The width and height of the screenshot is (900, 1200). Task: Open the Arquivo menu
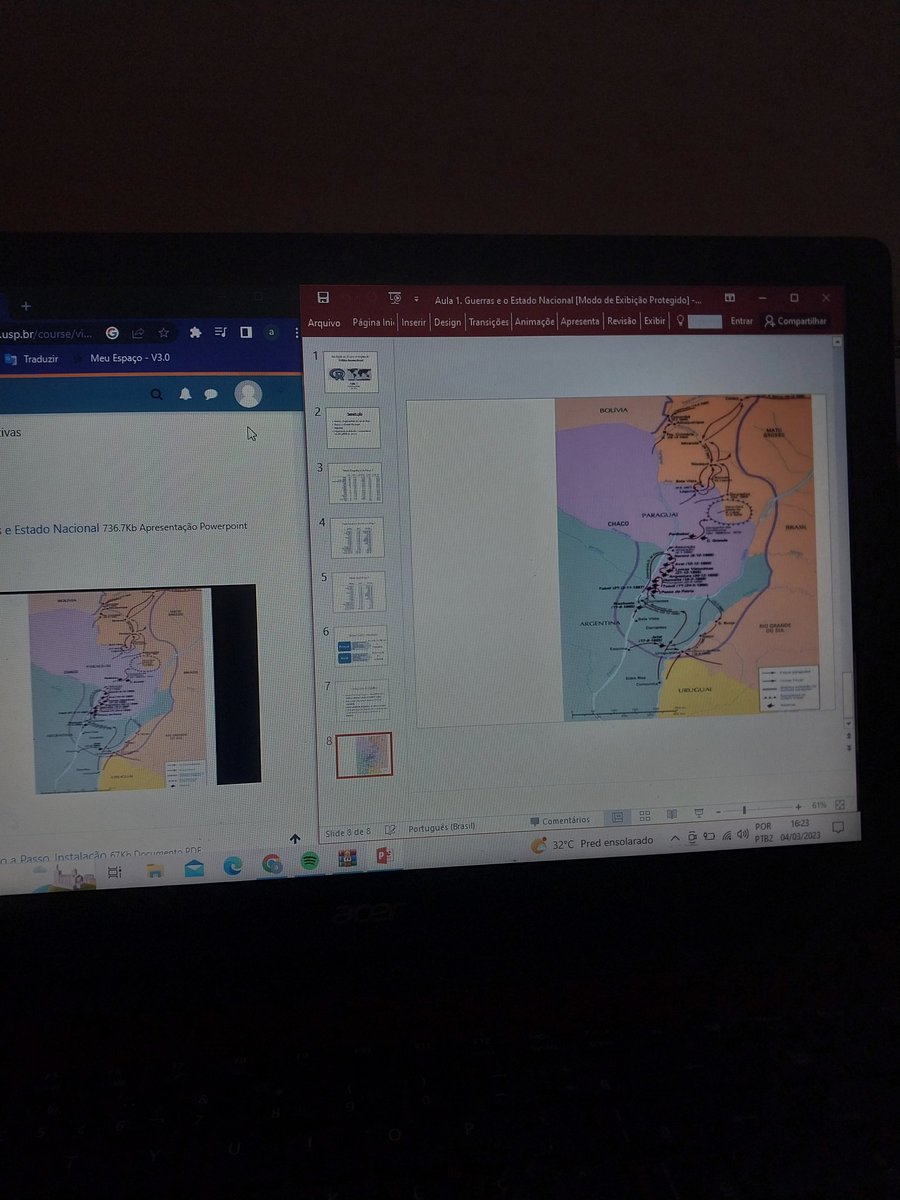(324, 323)
